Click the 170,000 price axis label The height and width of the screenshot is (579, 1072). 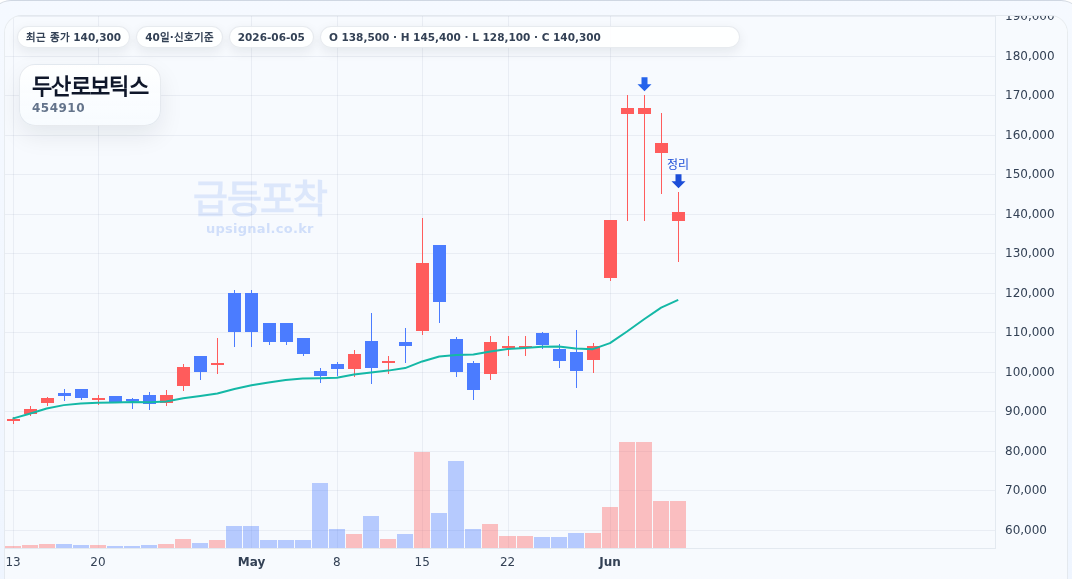point(1030,94)
